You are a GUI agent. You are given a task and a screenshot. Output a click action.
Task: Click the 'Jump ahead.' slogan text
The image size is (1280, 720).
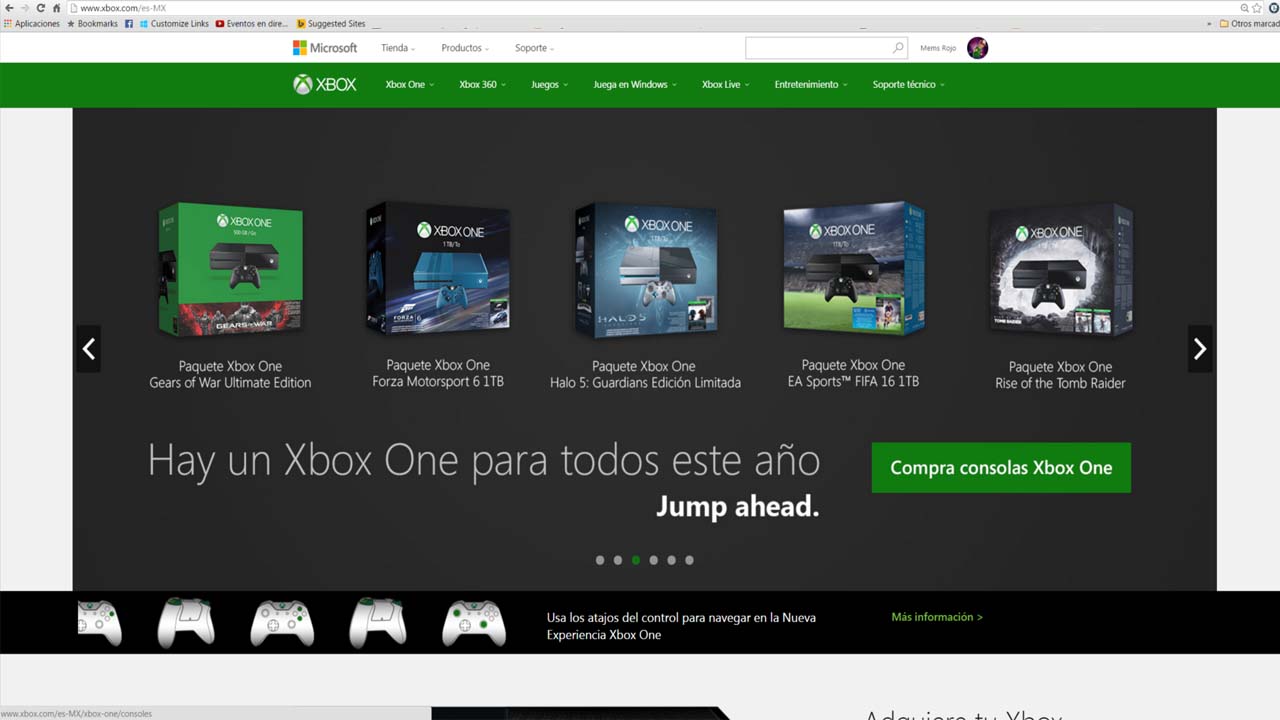click(x=738, y=507)
